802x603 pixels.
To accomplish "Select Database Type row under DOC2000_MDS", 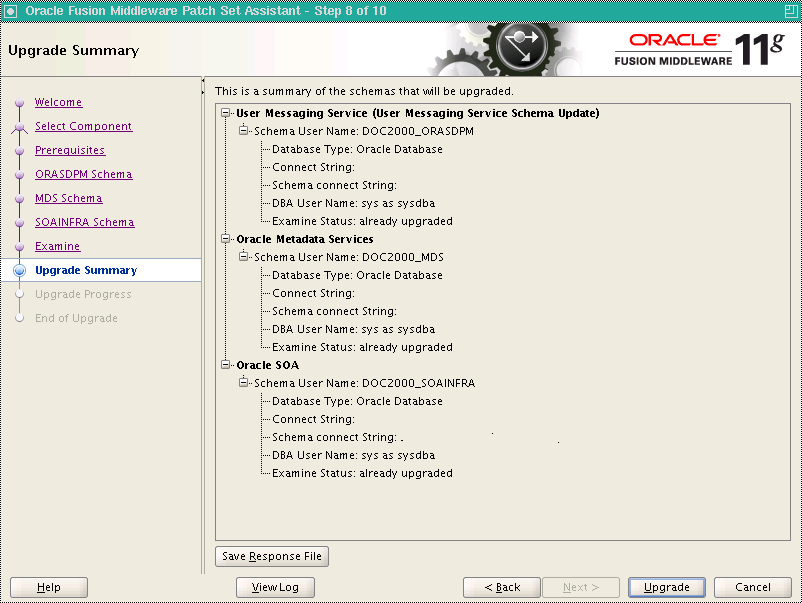I will [357, 275].
